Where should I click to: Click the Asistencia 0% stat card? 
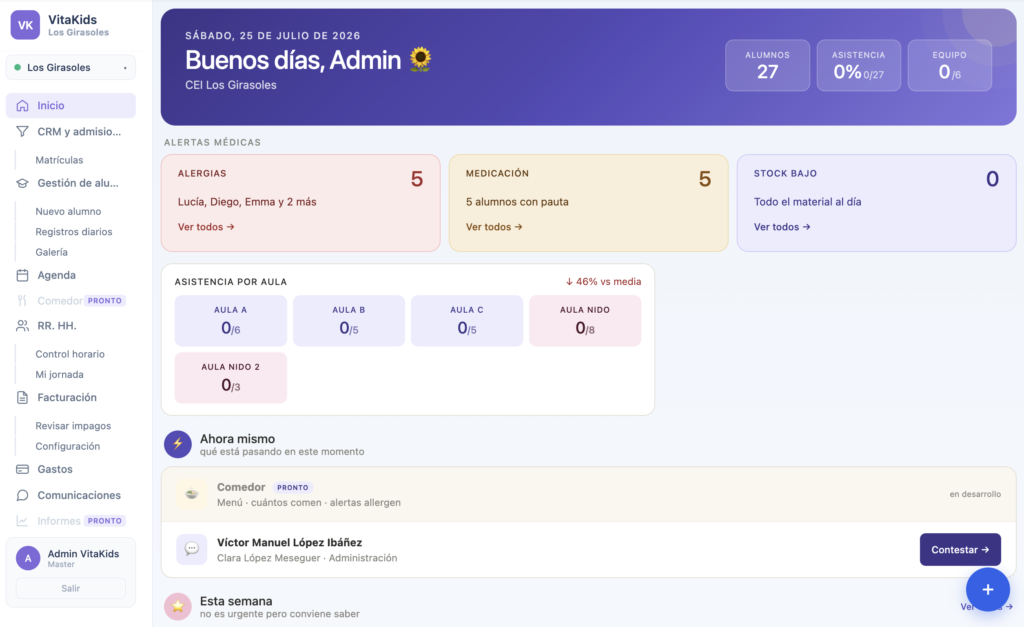click(859, 65)
